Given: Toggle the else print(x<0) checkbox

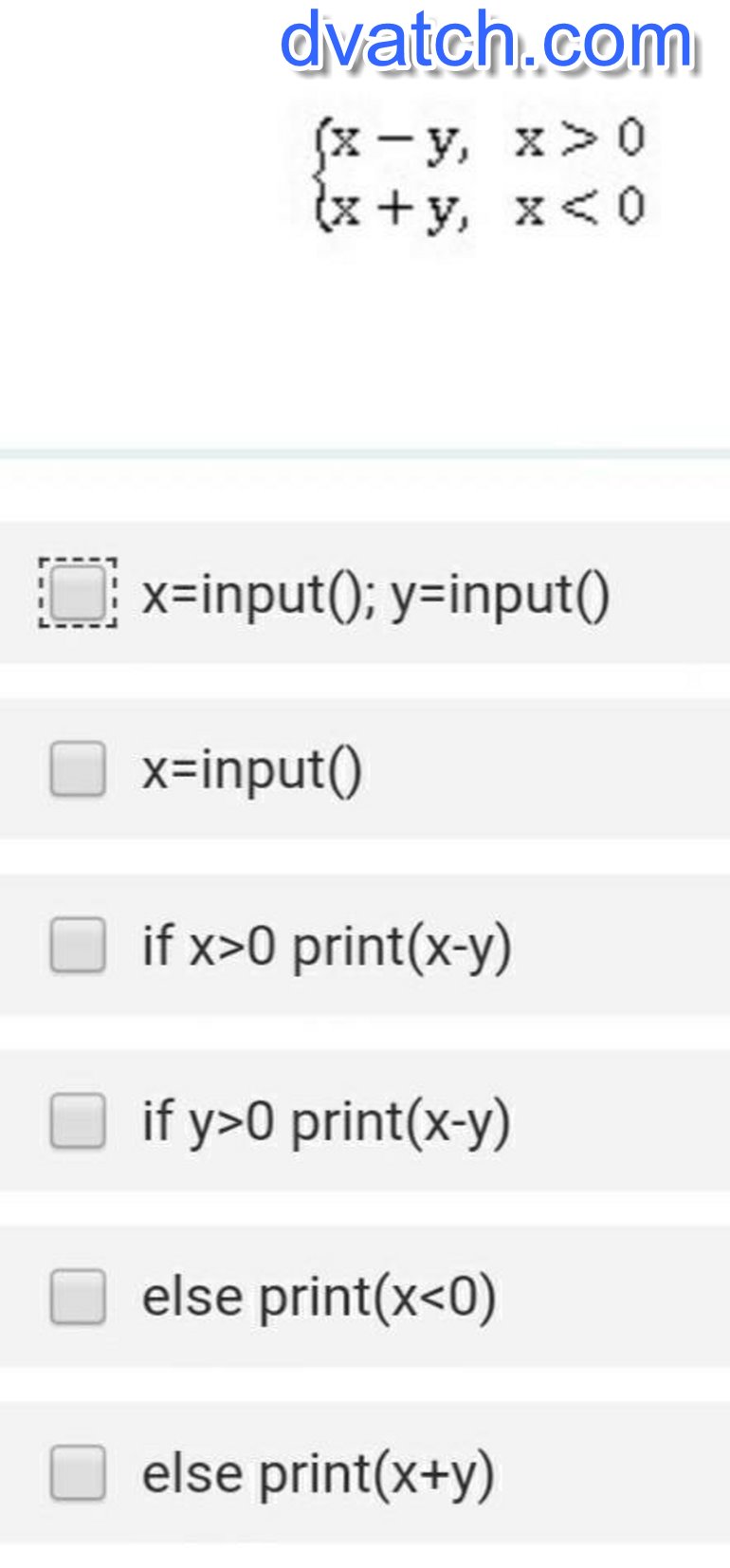Looking at the screenshot, I should point(78,1297).
